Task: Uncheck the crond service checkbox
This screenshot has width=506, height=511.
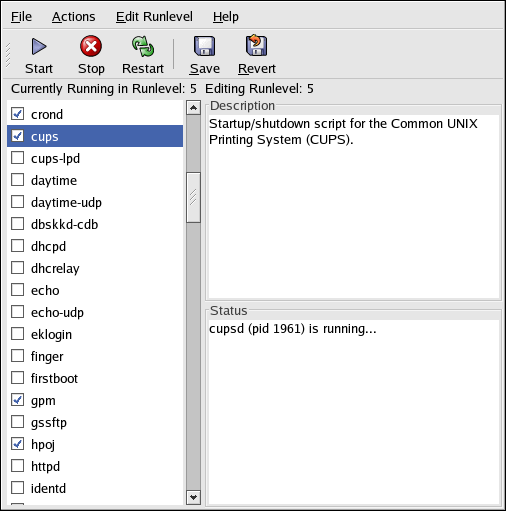Action: (18, 114)
